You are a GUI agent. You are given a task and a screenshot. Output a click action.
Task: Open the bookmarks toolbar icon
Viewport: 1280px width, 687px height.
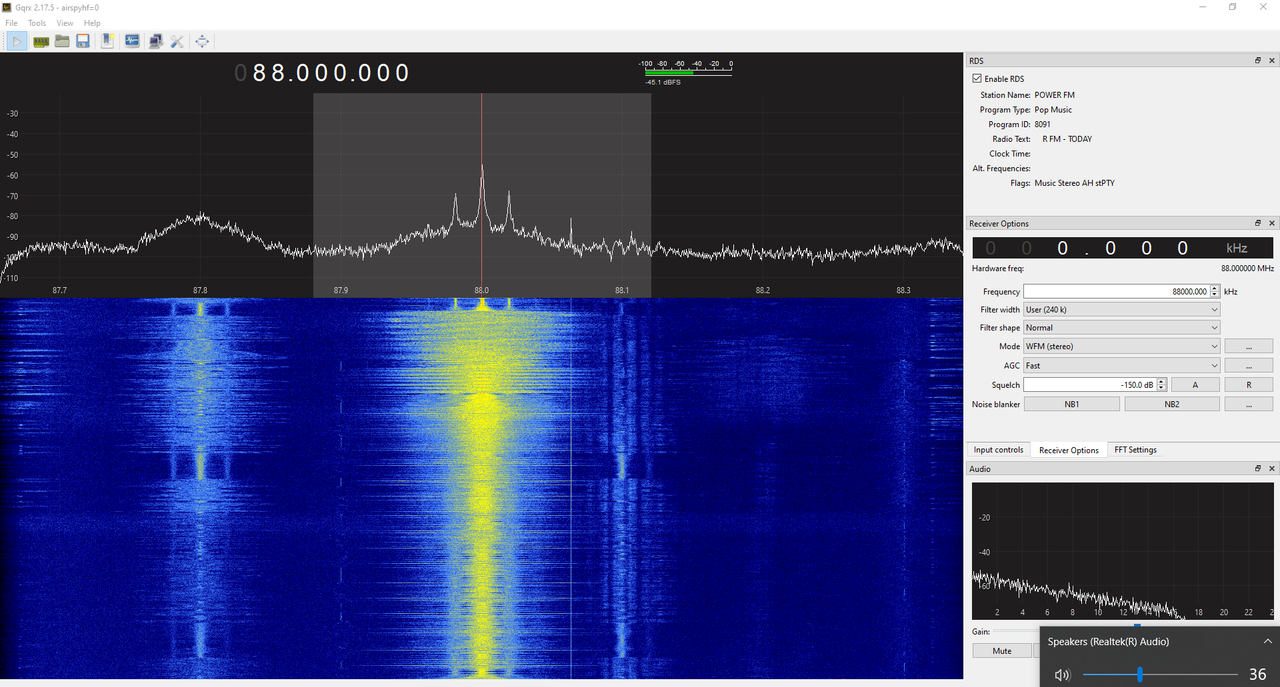(x=108, y=41)
